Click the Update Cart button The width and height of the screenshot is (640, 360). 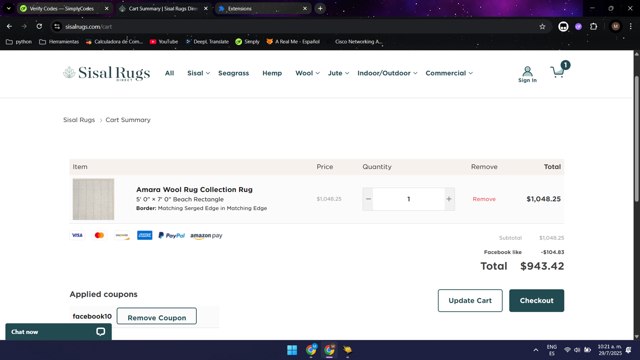(470, 300)
